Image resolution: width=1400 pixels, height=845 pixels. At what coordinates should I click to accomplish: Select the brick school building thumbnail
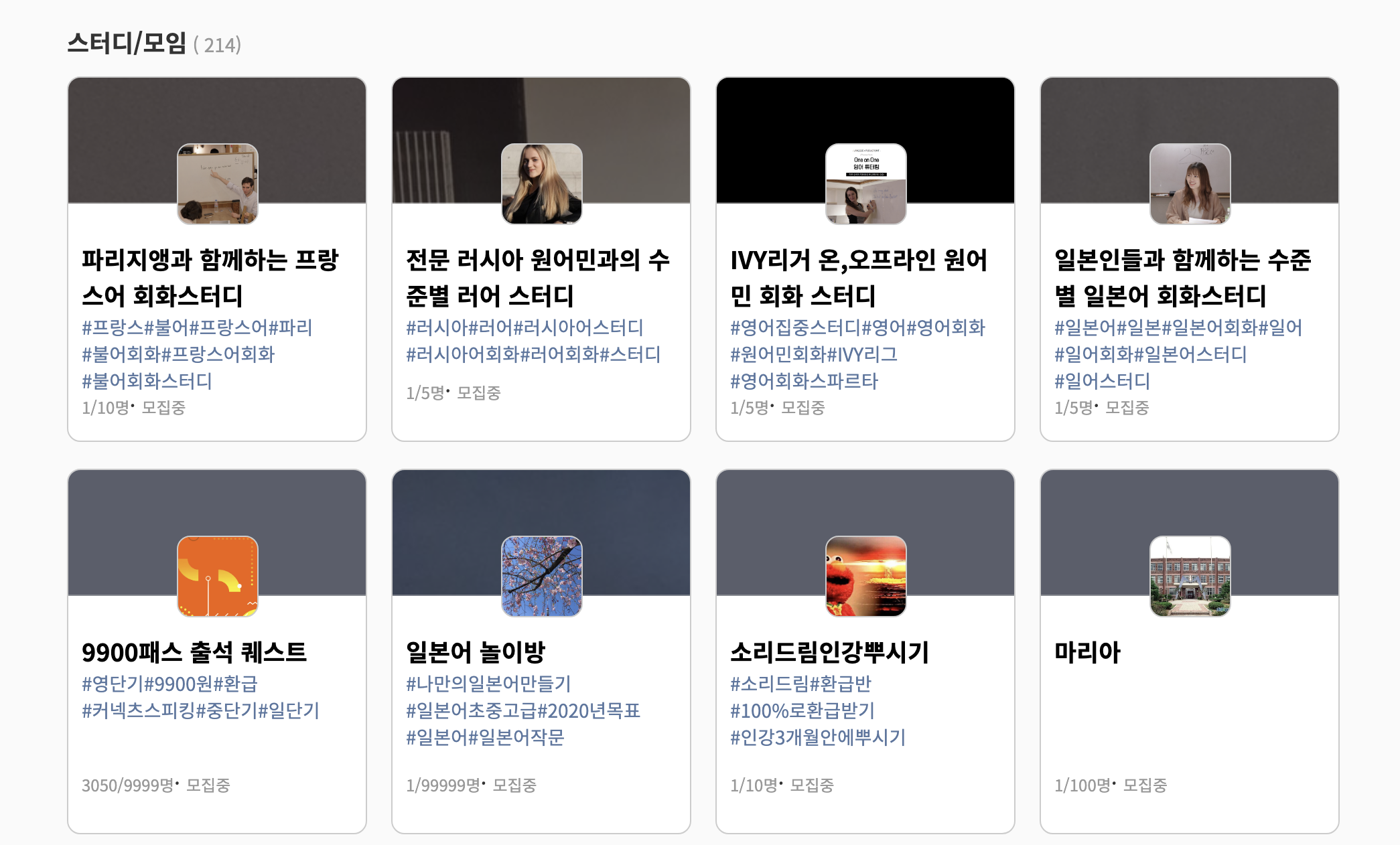point(1190,576)
